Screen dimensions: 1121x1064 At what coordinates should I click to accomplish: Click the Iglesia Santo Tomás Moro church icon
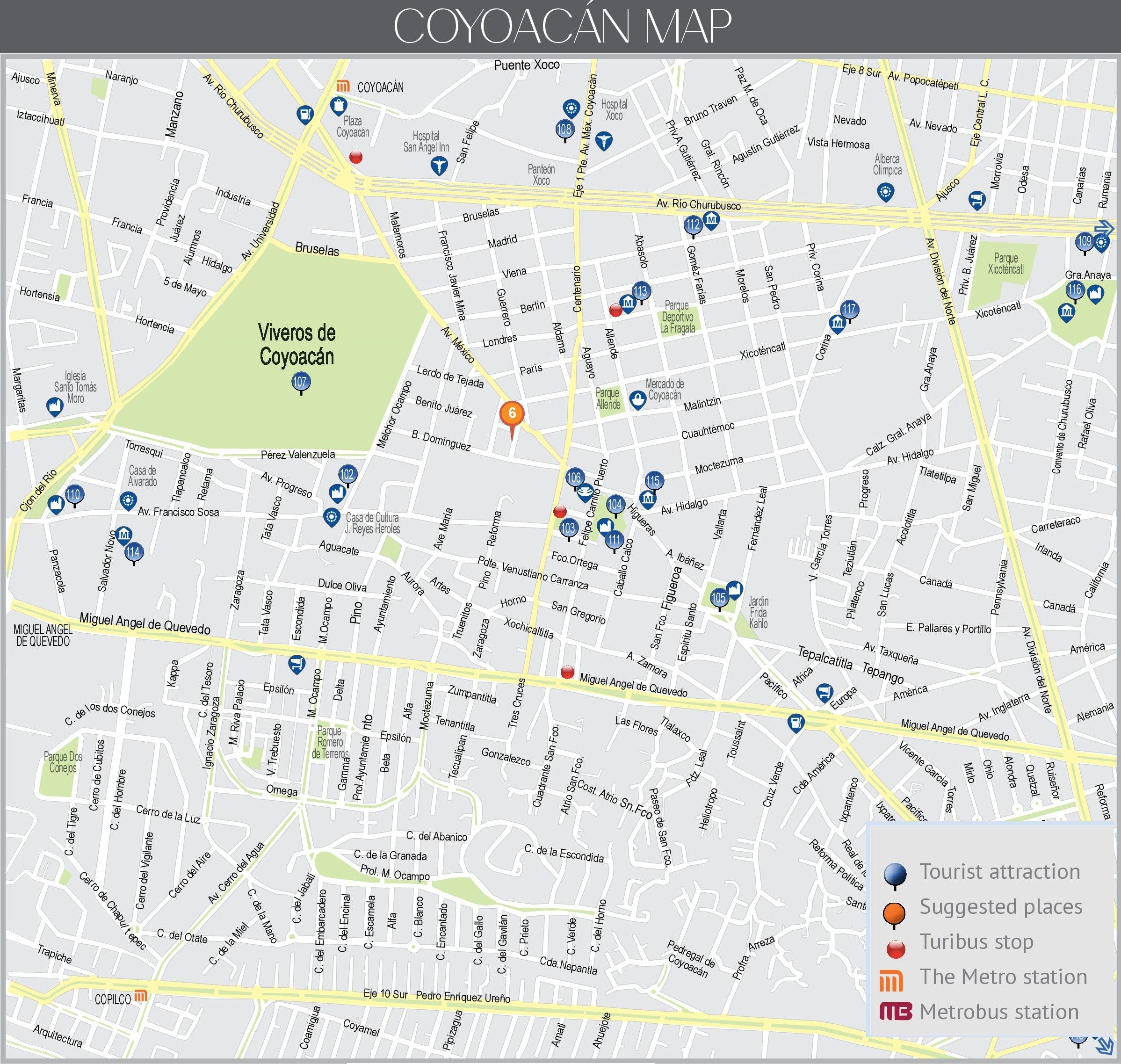[x=54, y=405]
